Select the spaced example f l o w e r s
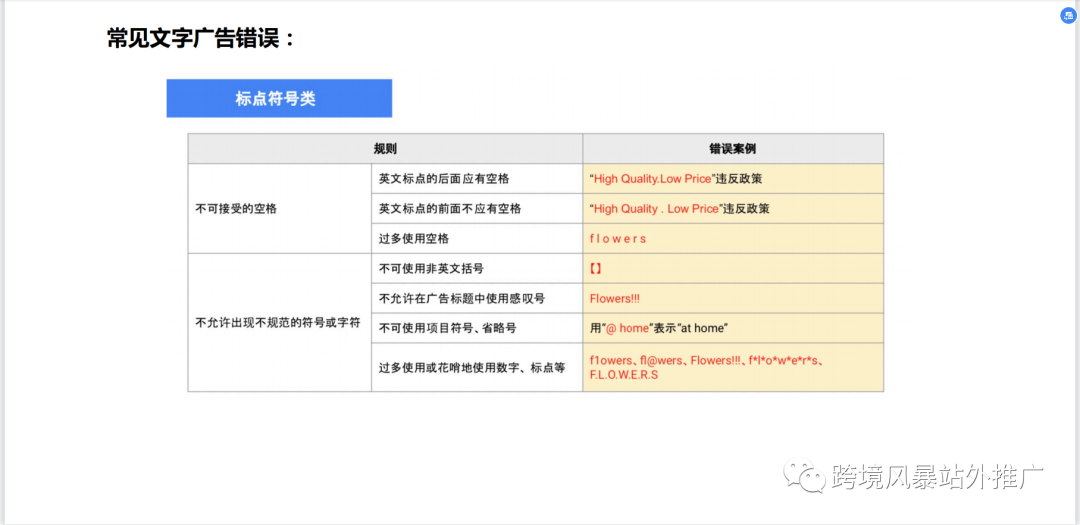This screenshot has width=1080, height=525. point(618,238)
